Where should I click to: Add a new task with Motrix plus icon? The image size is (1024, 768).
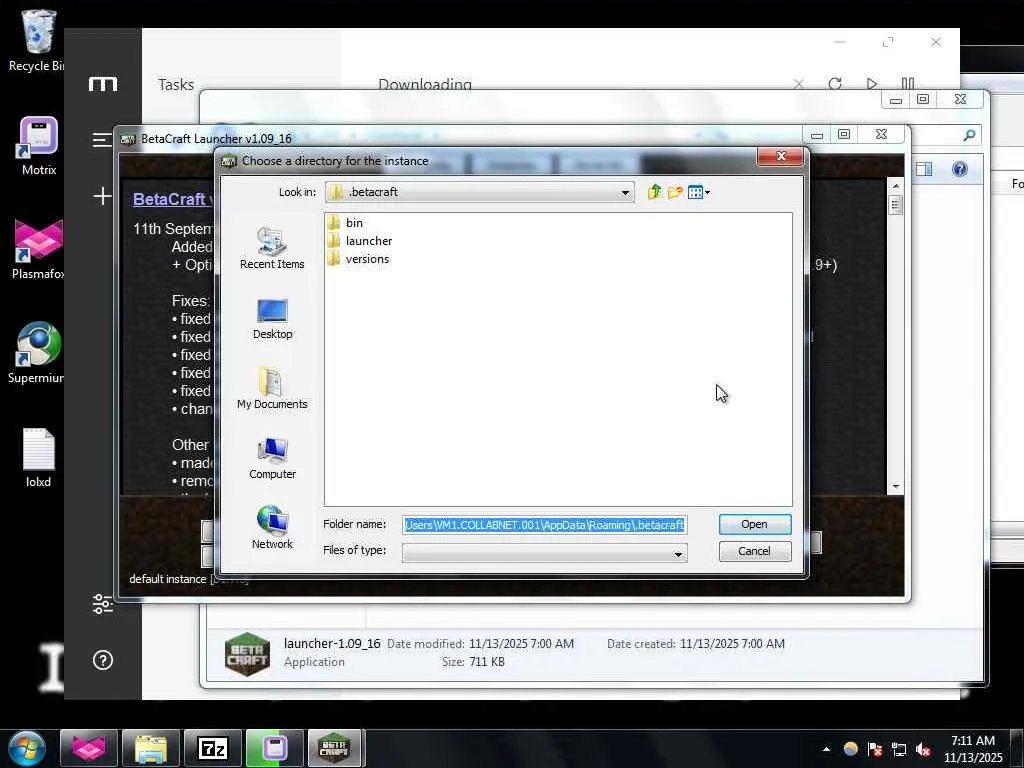[x=103, y=196]
